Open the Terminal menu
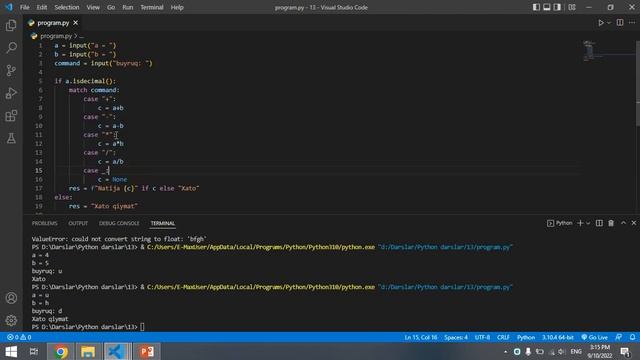 (151, 7)
